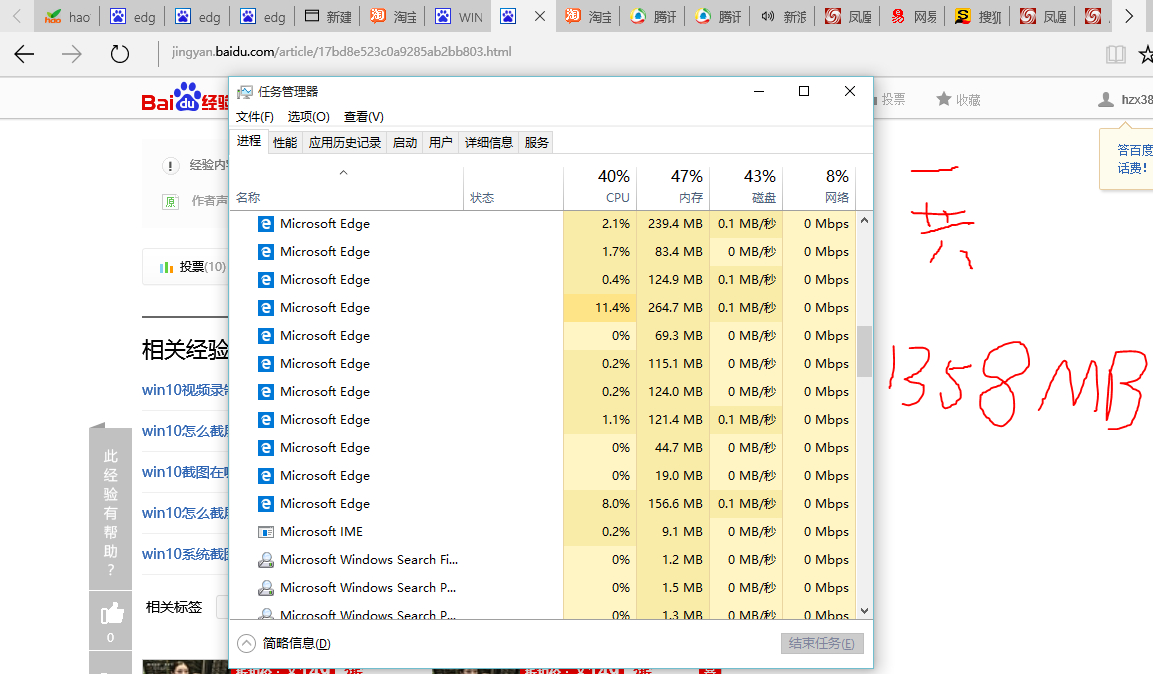The image size is (1153, 674).
Task: Open the win10视频录 related link
Action: point(185,390)
